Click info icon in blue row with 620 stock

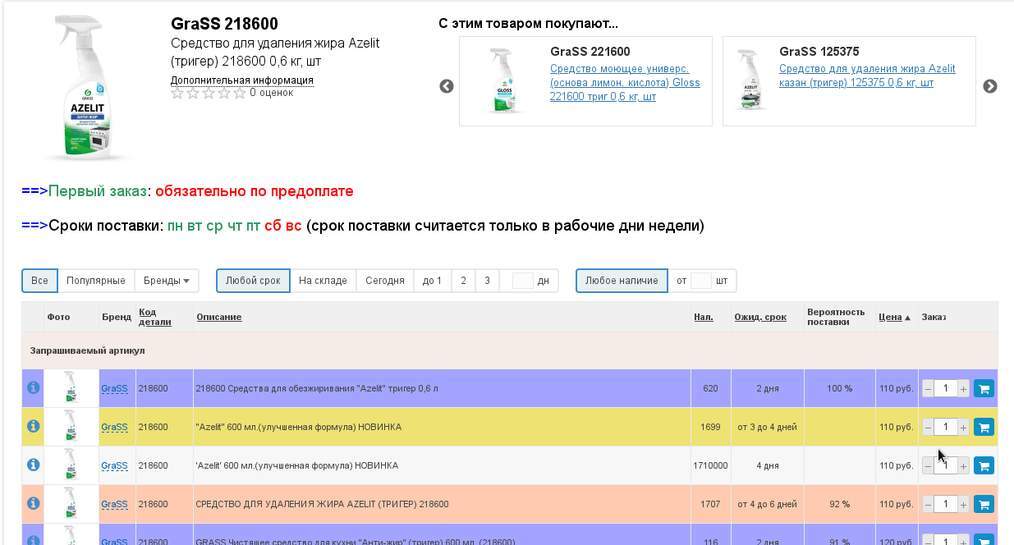coord(33,388)
